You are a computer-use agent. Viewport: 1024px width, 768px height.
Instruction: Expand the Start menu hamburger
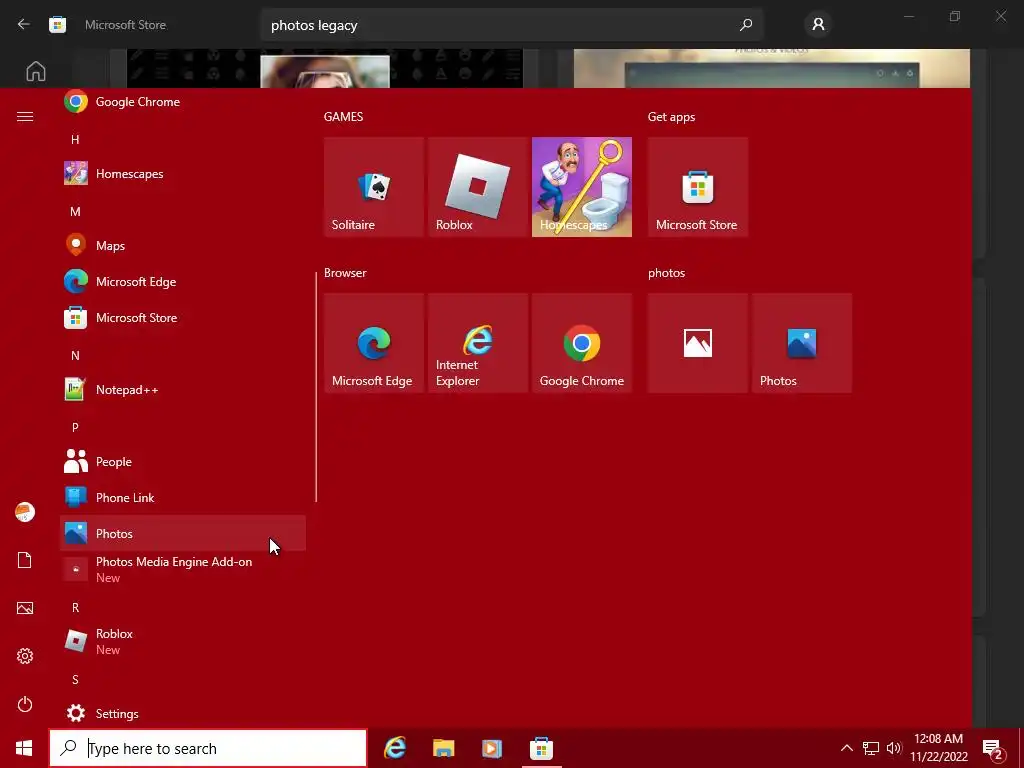click(x=25, y=116)
